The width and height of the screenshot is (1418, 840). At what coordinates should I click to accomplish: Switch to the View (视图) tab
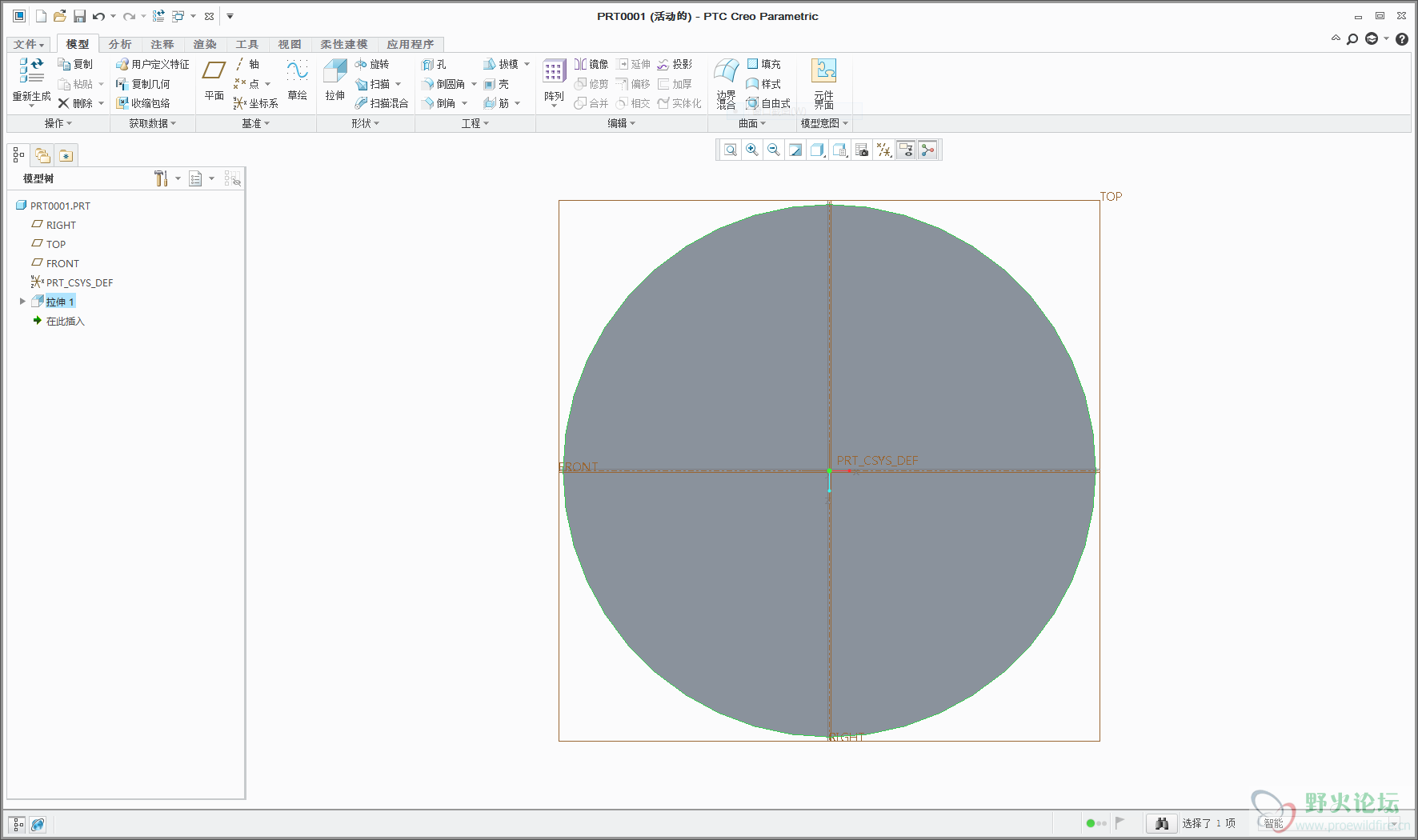coord(290,44)
